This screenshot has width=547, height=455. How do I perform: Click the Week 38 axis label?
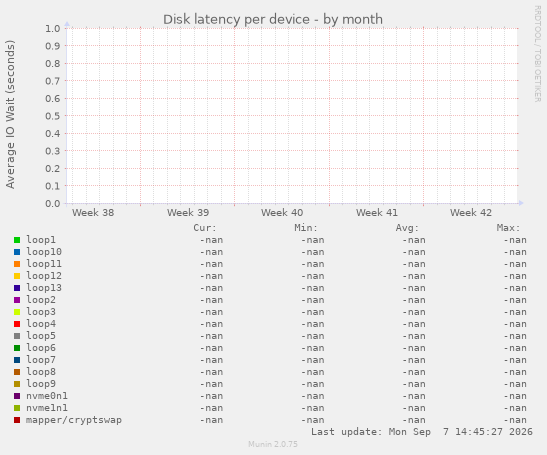pos(93,212)
